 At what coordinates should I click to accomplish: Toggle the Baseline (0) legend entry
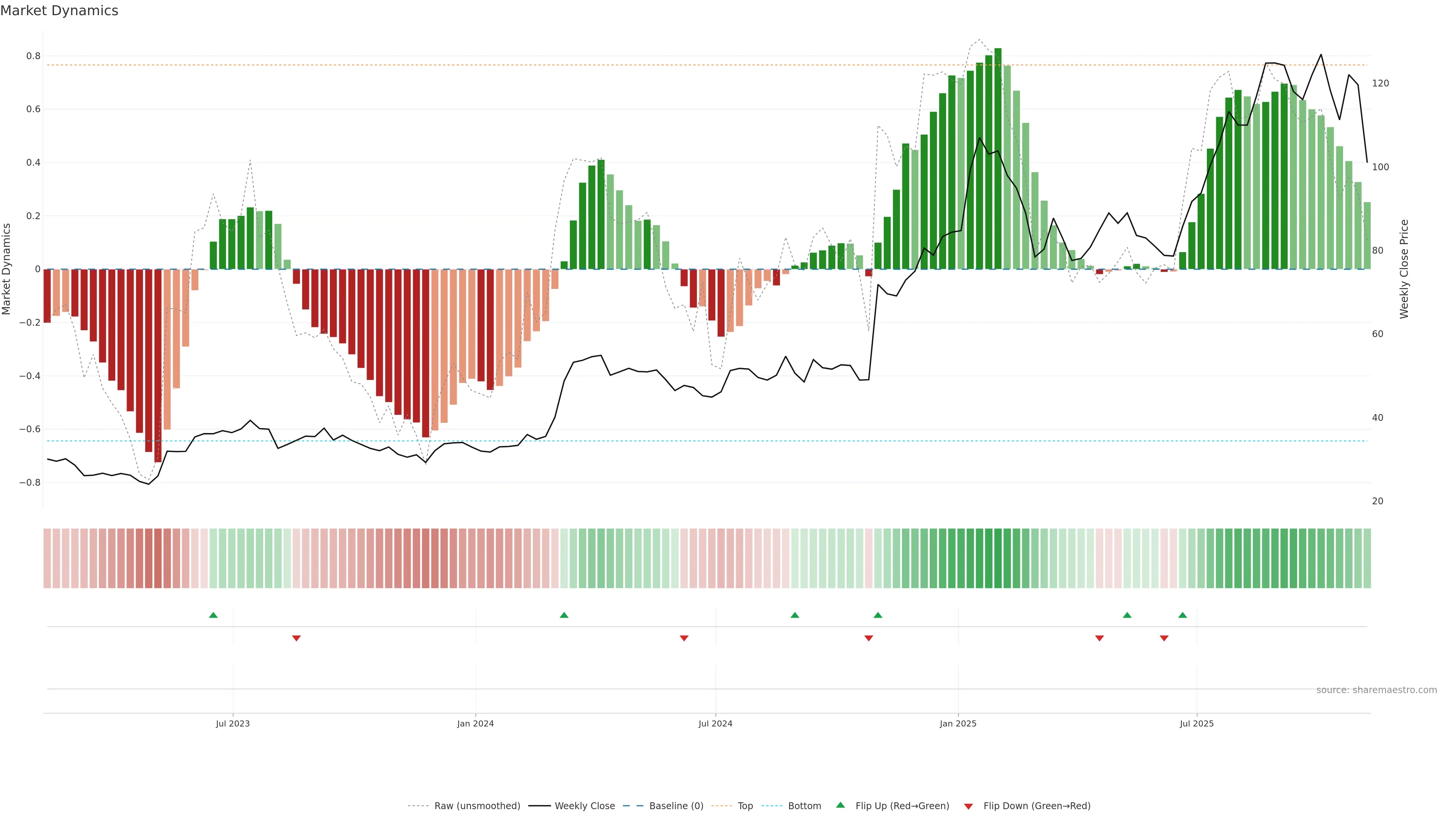(676, 806)
